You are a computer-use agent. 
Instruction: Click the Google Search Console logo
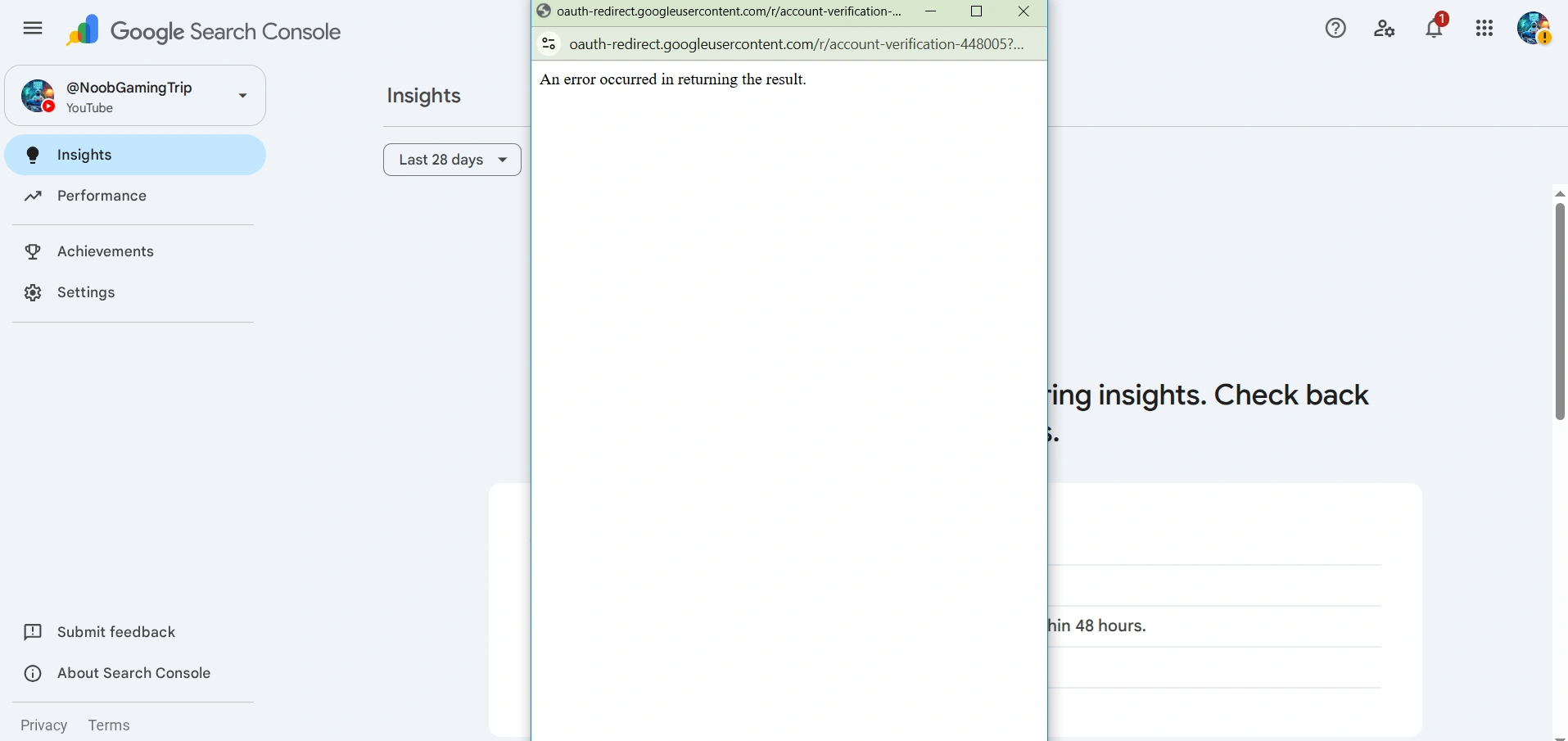pyautogui.click(x=203, y=31)
